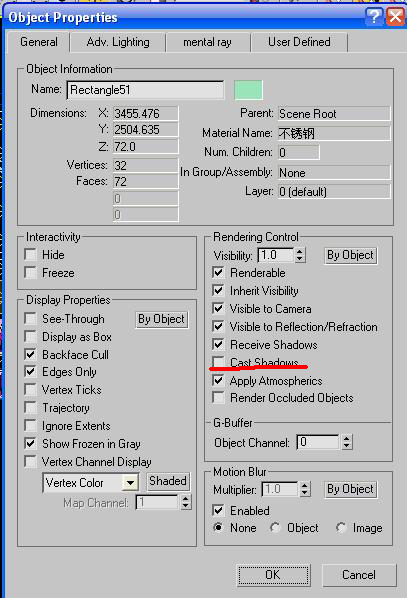Expand the Vertex Color dropdown
This screenshot has height=598, width=407.
[130, 483]
